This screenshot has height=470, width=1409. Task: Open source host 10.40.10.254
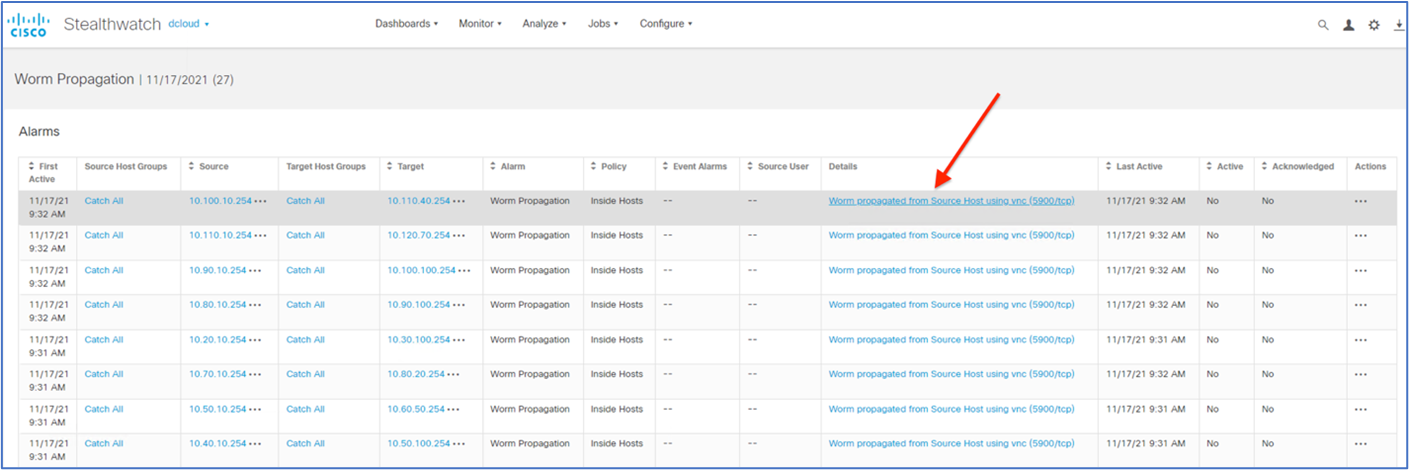pos(217,444)
